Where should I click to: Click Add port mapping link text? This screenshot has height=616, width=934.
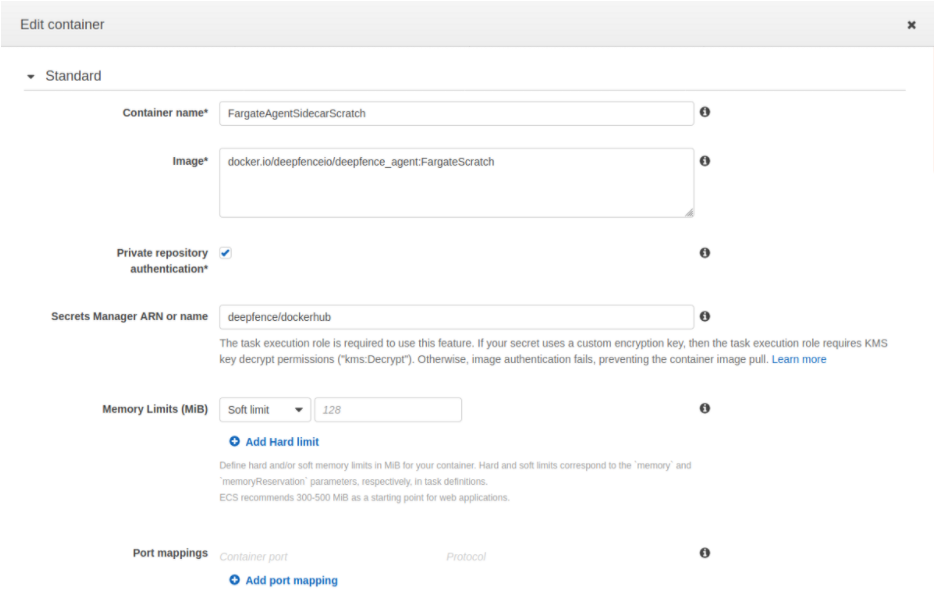tap(291, 580)
